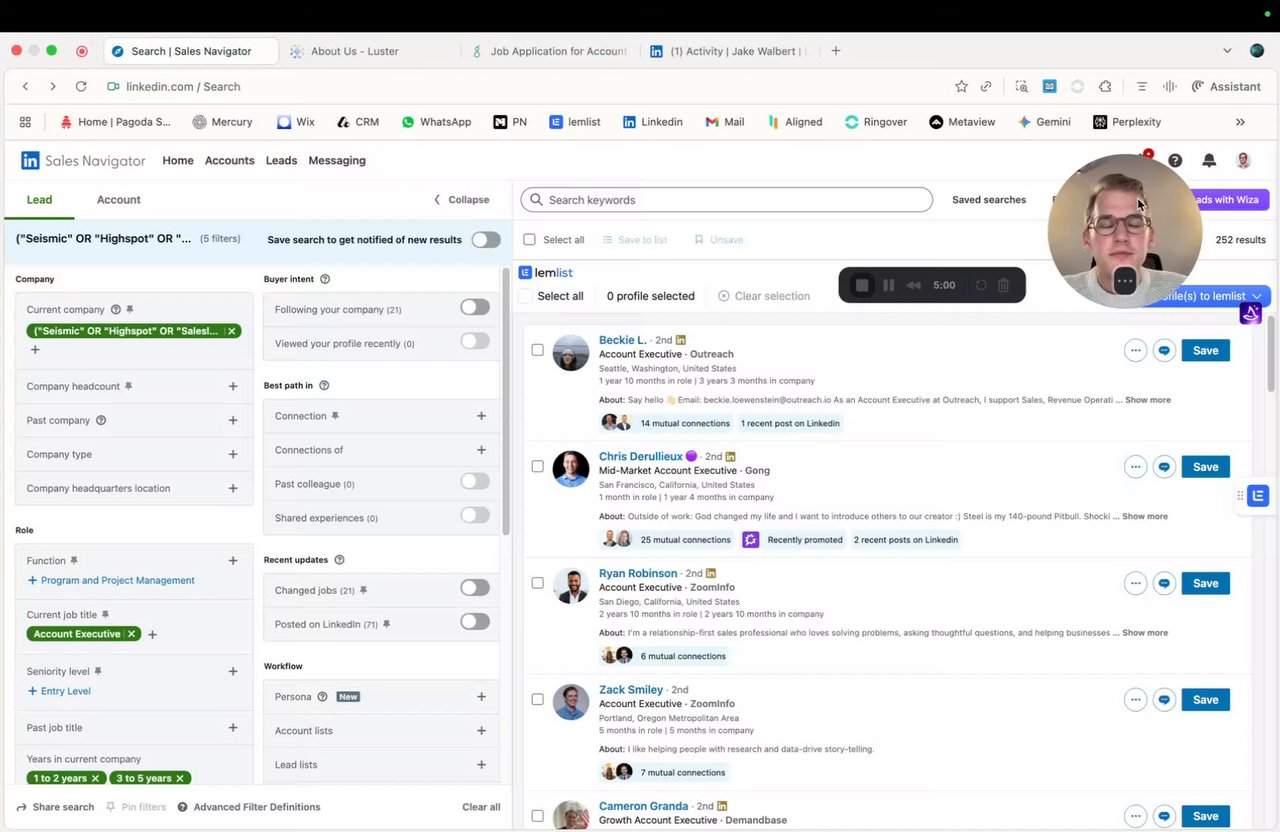Expand the Company type filter
The height and width of the screenshot is (832, 1280).
pyautogui.click(x=233, y=454)
